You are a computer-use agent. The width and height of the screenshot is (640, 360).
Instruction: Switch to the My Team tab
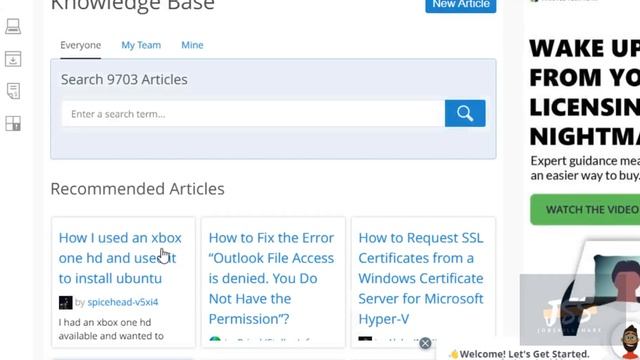coord(141,45)
